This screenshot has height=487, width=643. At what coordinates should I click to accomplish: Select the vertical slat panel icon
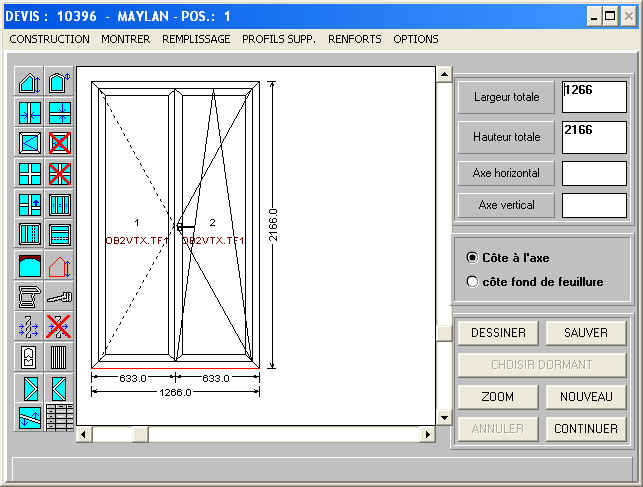59,357
